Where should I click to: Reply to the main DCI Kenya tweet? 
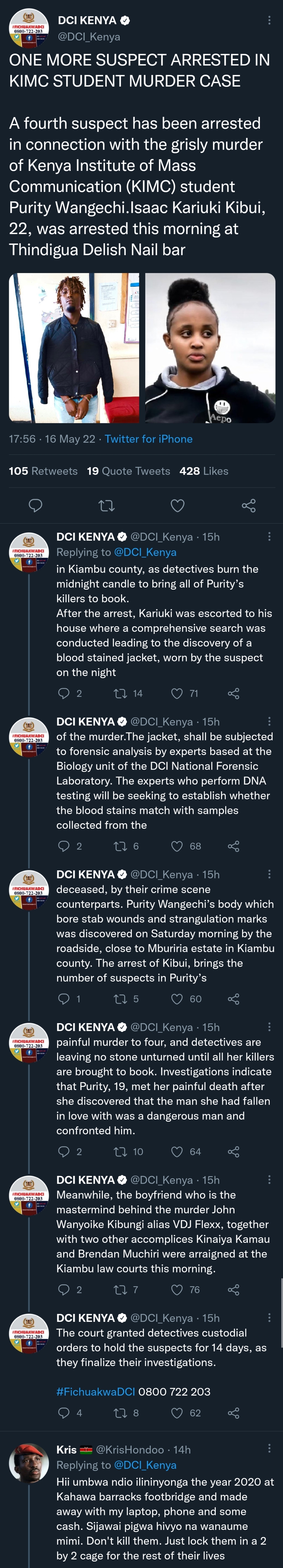(36, 505)
